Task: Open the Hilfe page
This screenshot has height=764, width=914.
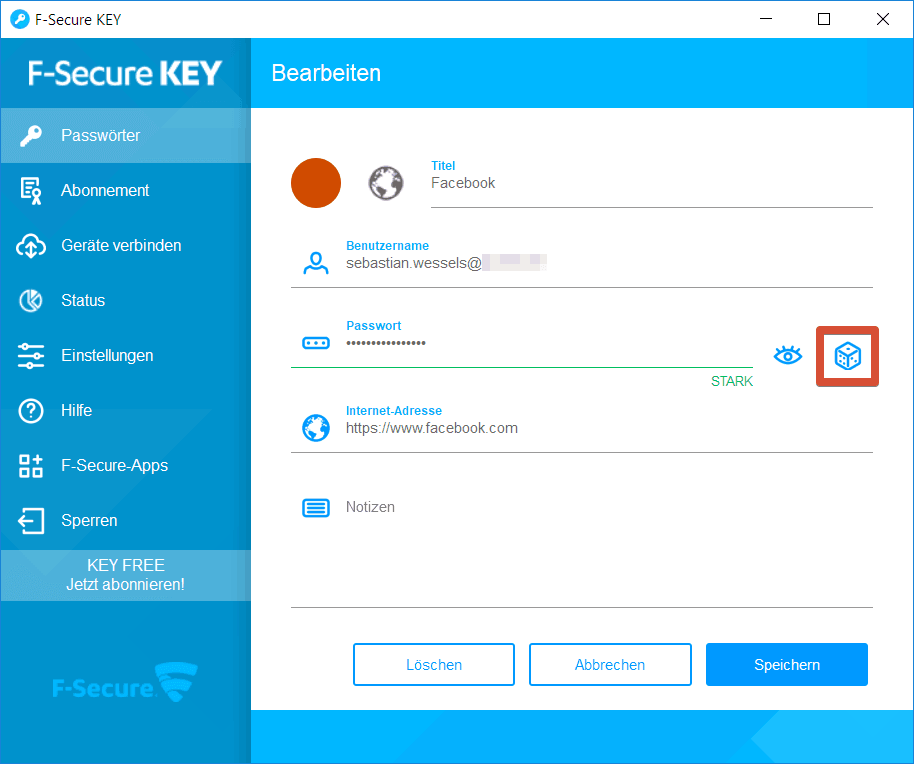Action: pos(125,410)
